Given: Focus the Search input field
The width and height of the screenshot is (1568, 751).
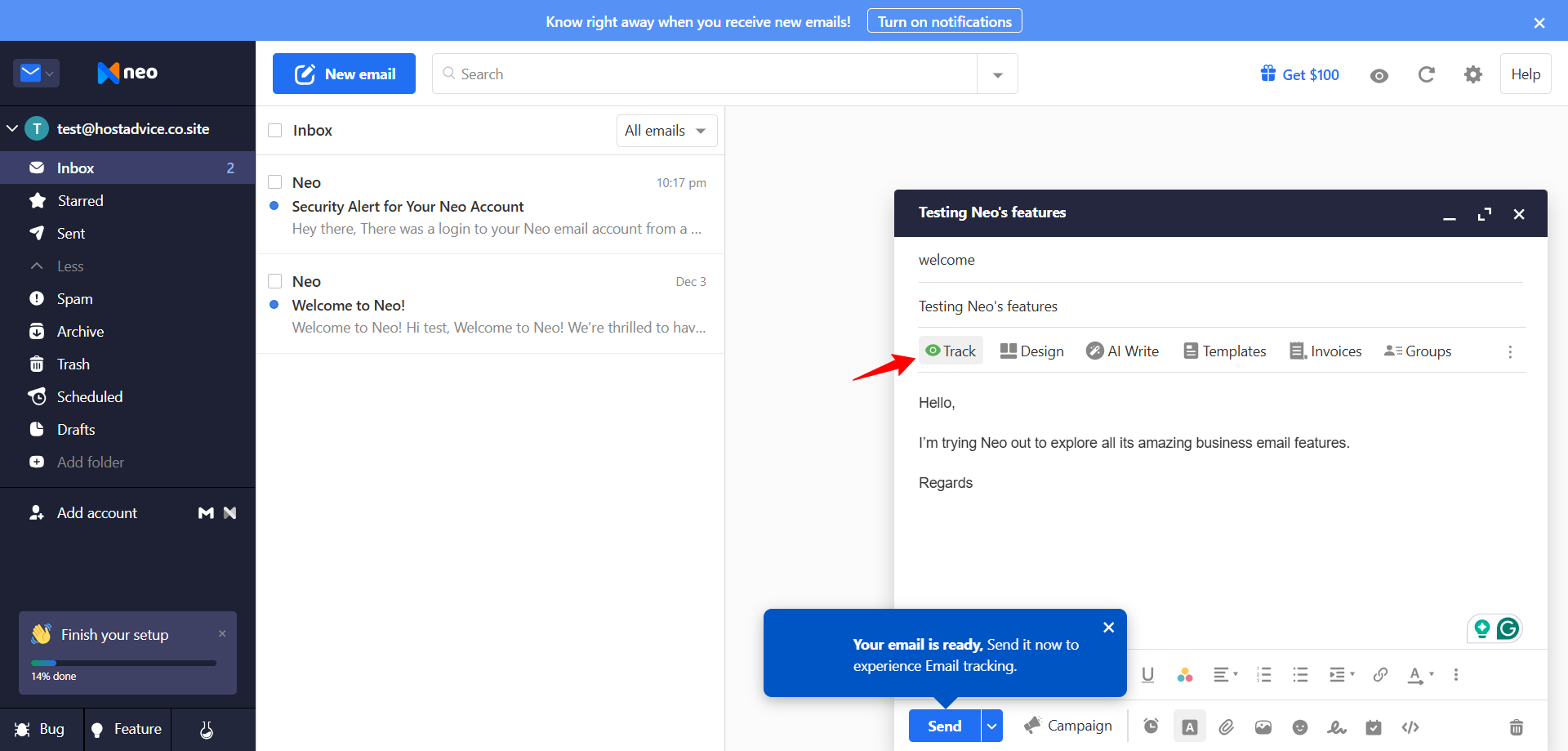Looking at the screenshot, I should pyautogui.click(x=705, y=74).
